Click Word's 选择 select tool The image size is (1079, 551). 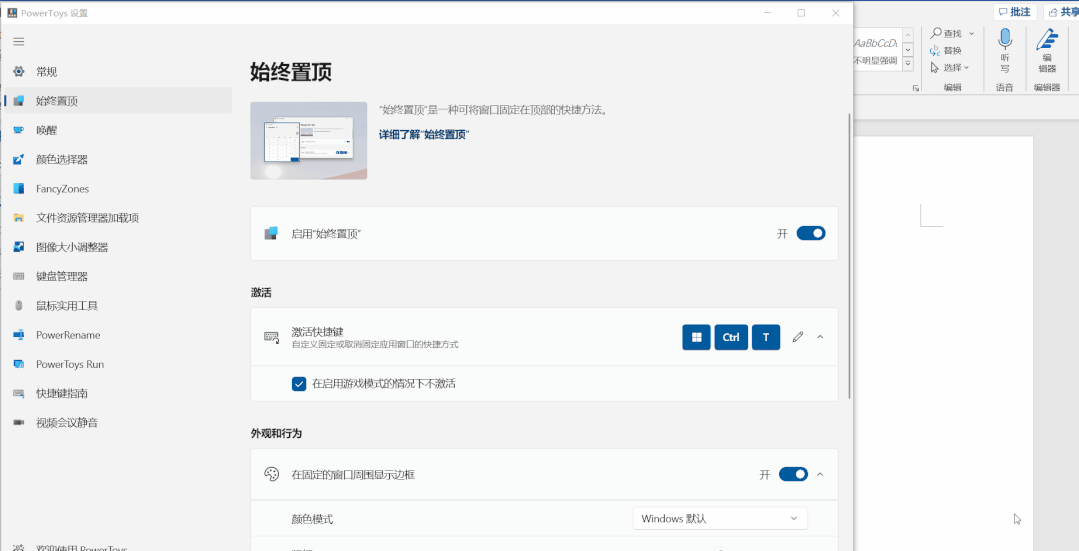[x=949, y=67]
